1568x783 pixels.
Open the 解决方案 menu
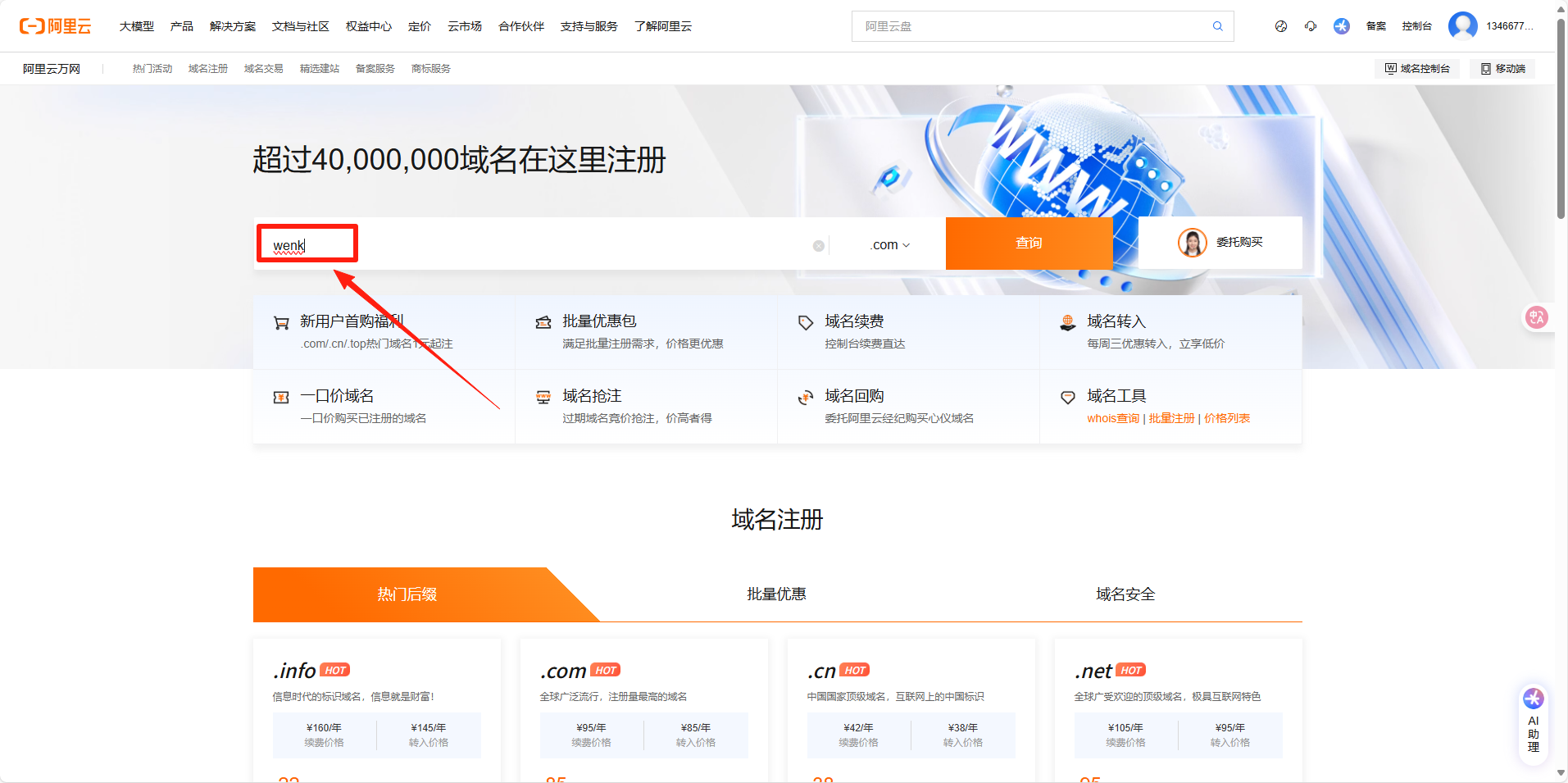click(233, 26)
